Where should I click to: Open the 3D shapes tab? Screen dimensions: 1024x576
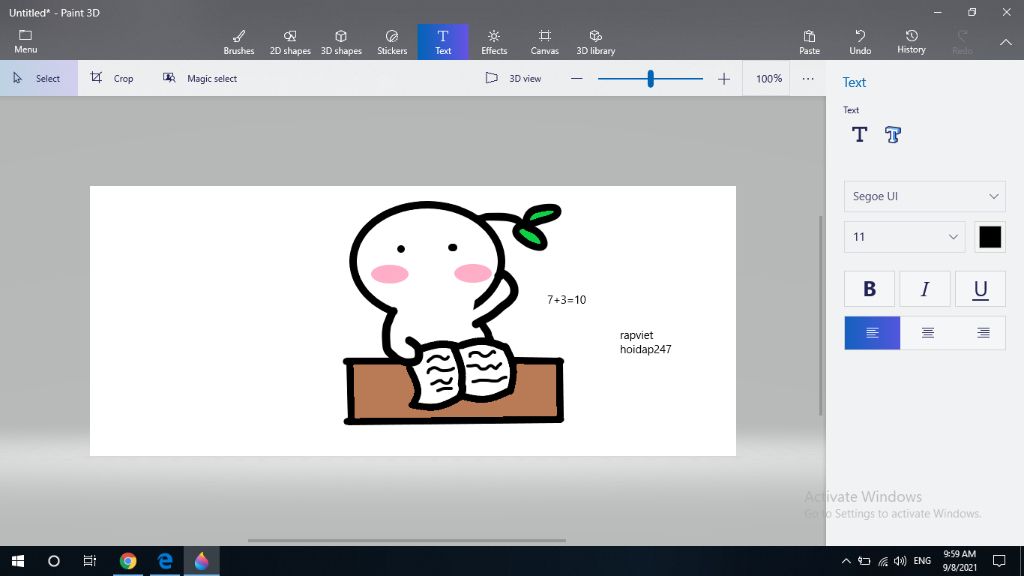click(341, 42)
